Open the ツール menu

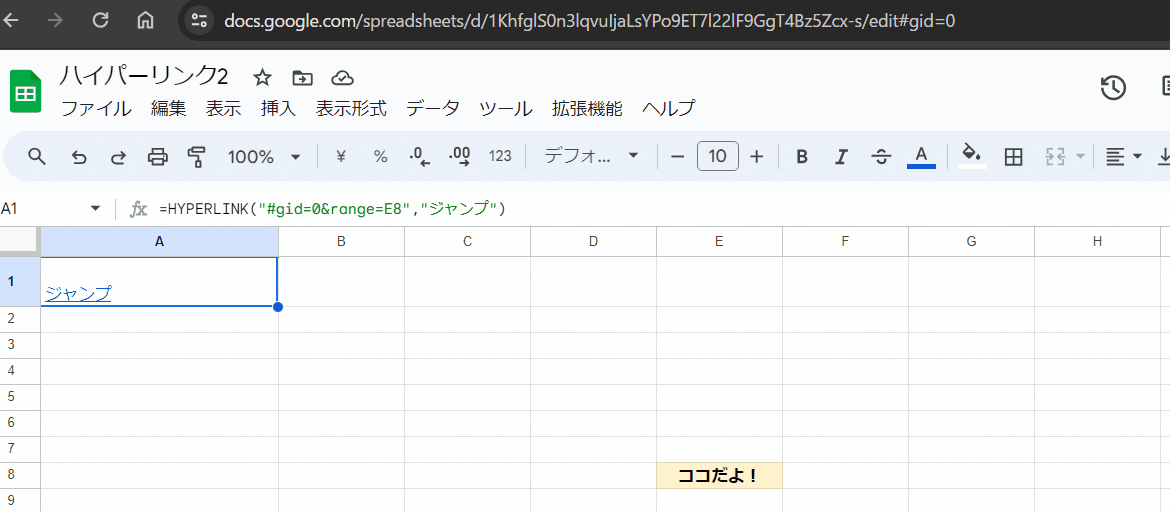[x=506, y=109]
